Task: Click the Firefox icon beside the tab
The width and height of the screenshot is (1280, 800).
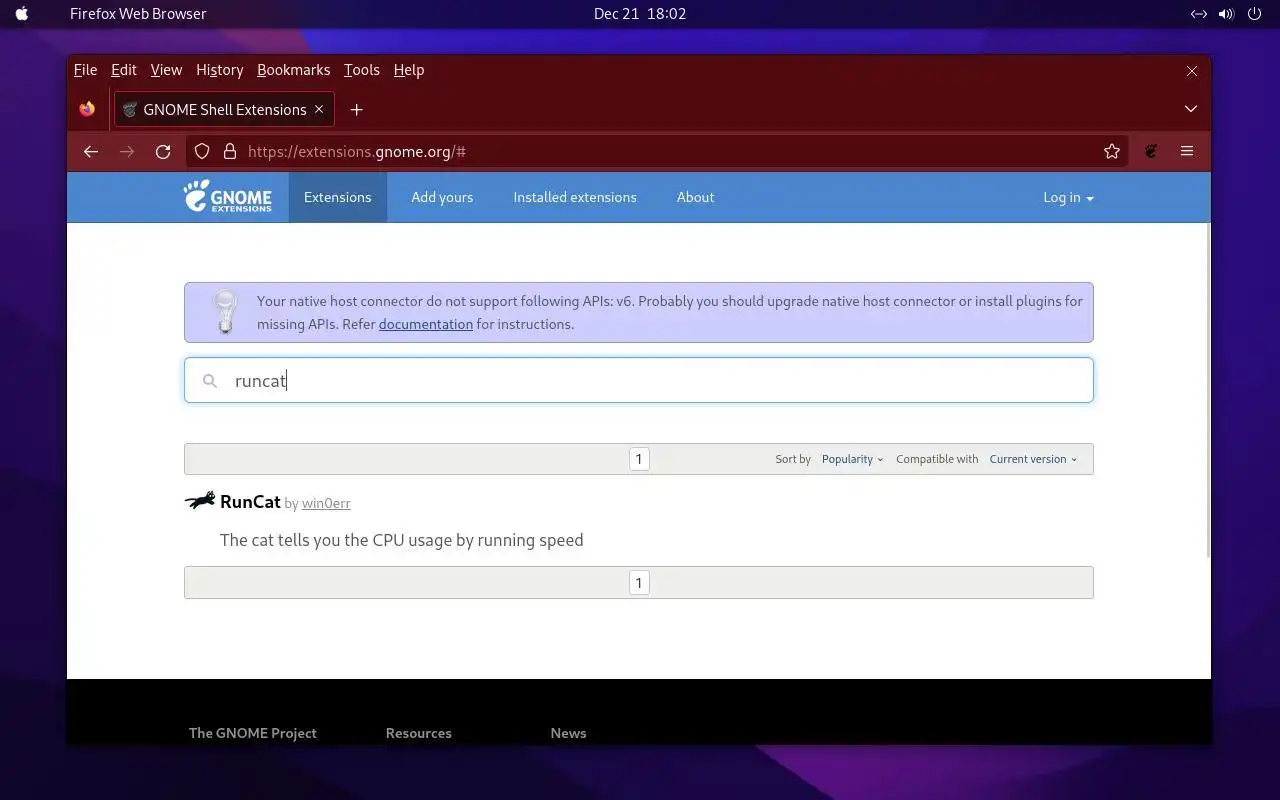Action: coord(88,109)
